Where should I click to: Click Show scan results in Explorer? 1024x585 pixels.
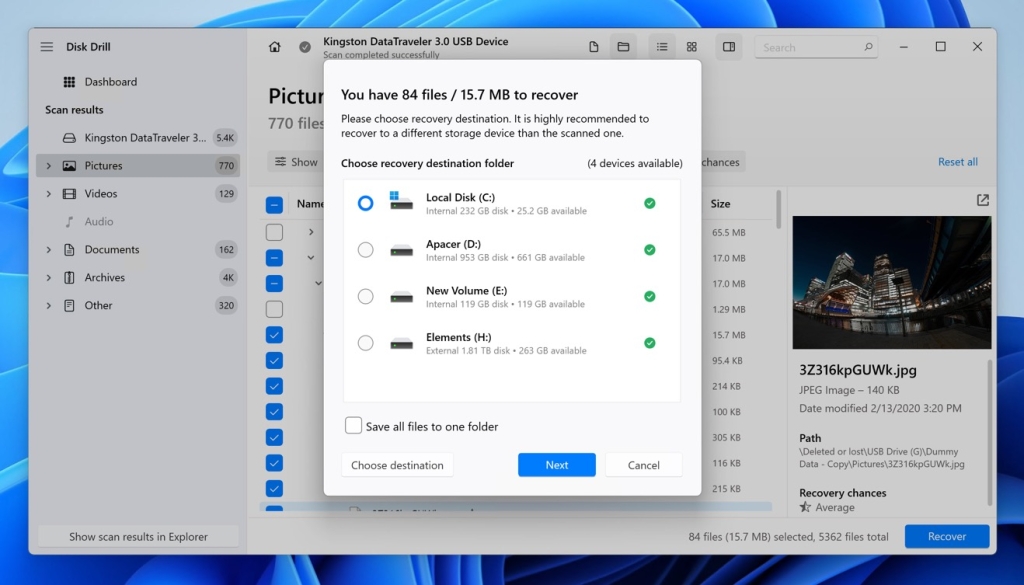(x=138, y=537)
